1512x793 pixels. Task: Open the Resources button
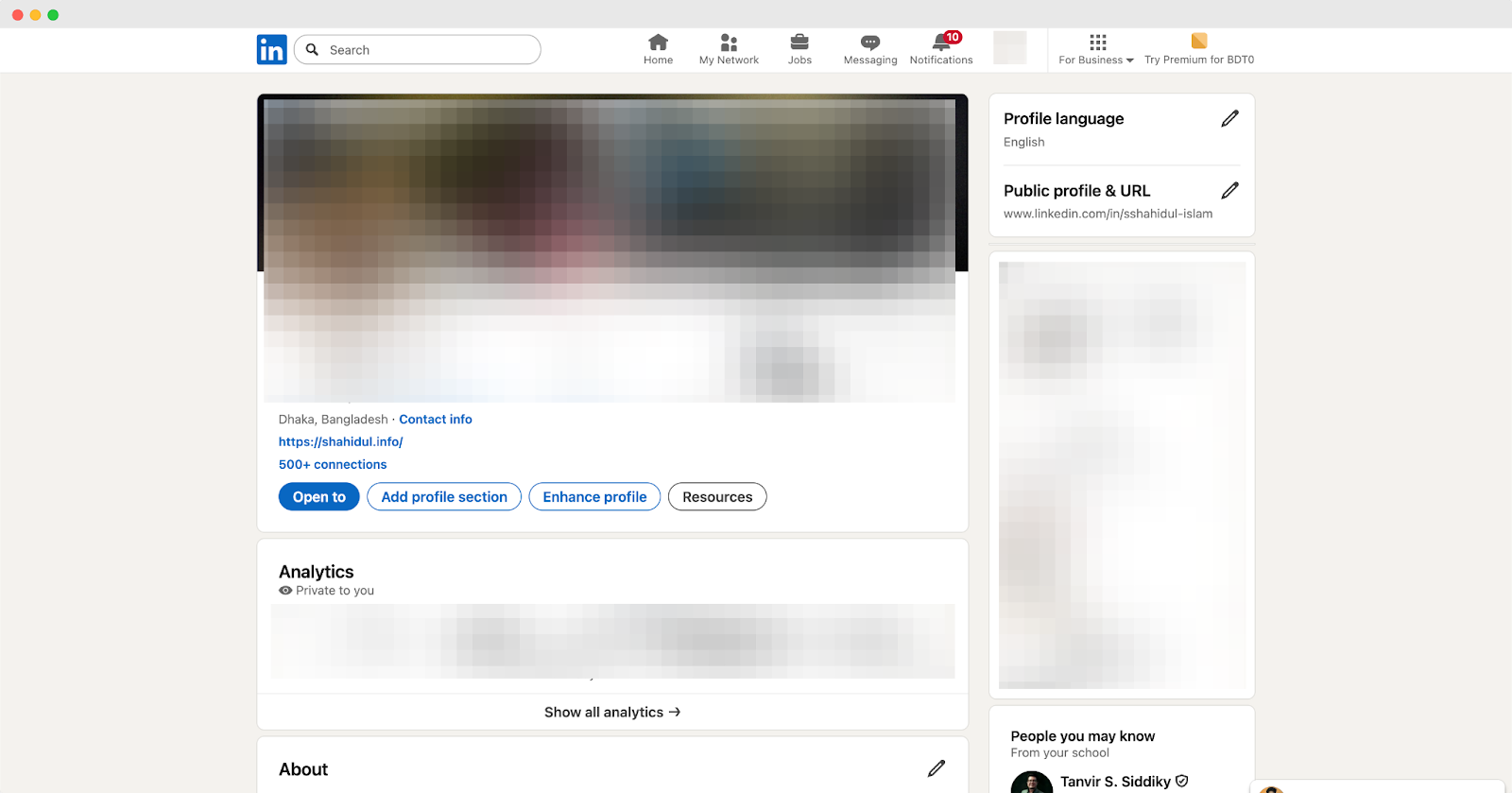point(717,497)
